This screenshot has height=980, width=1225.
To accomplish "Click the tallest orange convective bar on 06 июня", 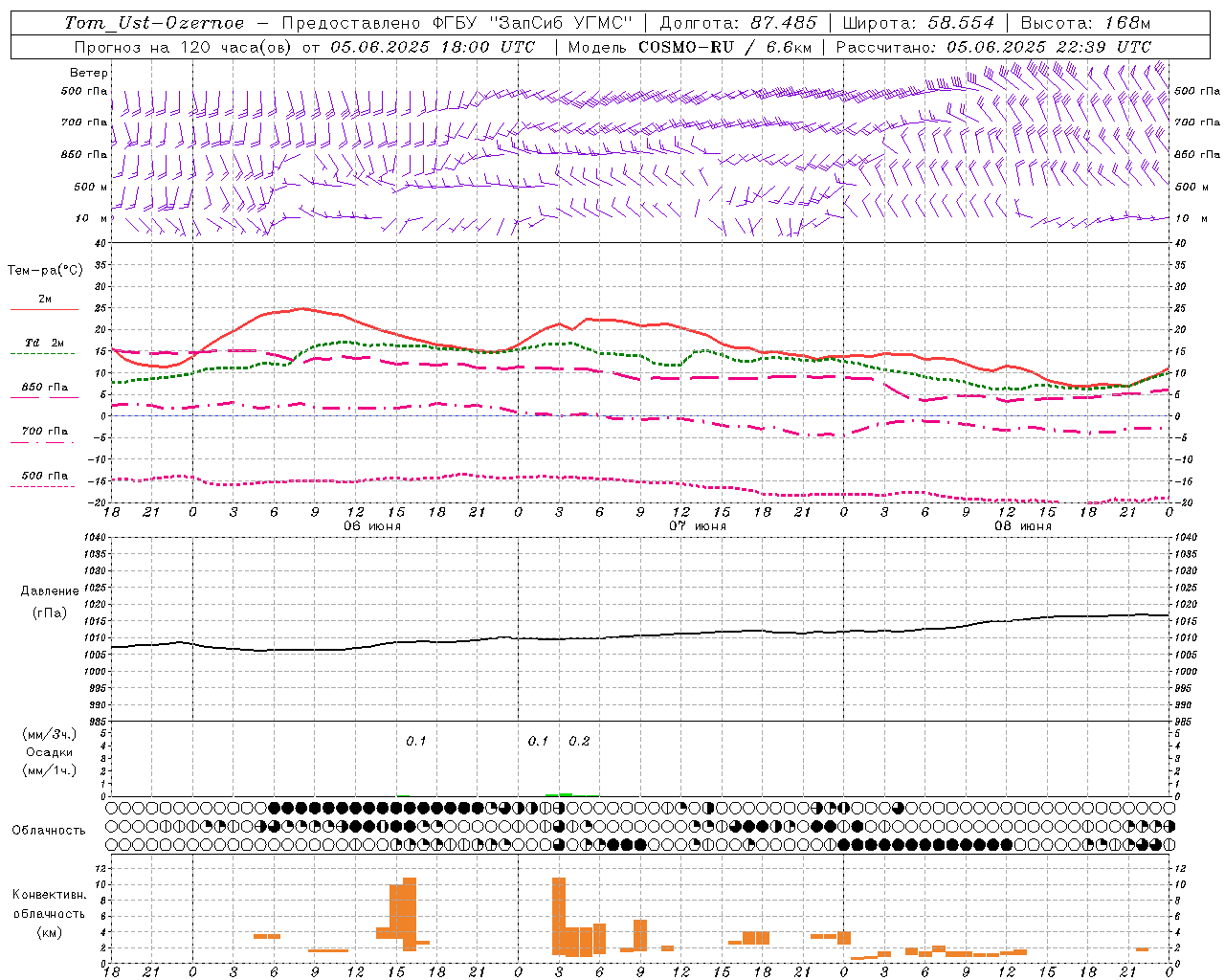I will tap(410, 914).
